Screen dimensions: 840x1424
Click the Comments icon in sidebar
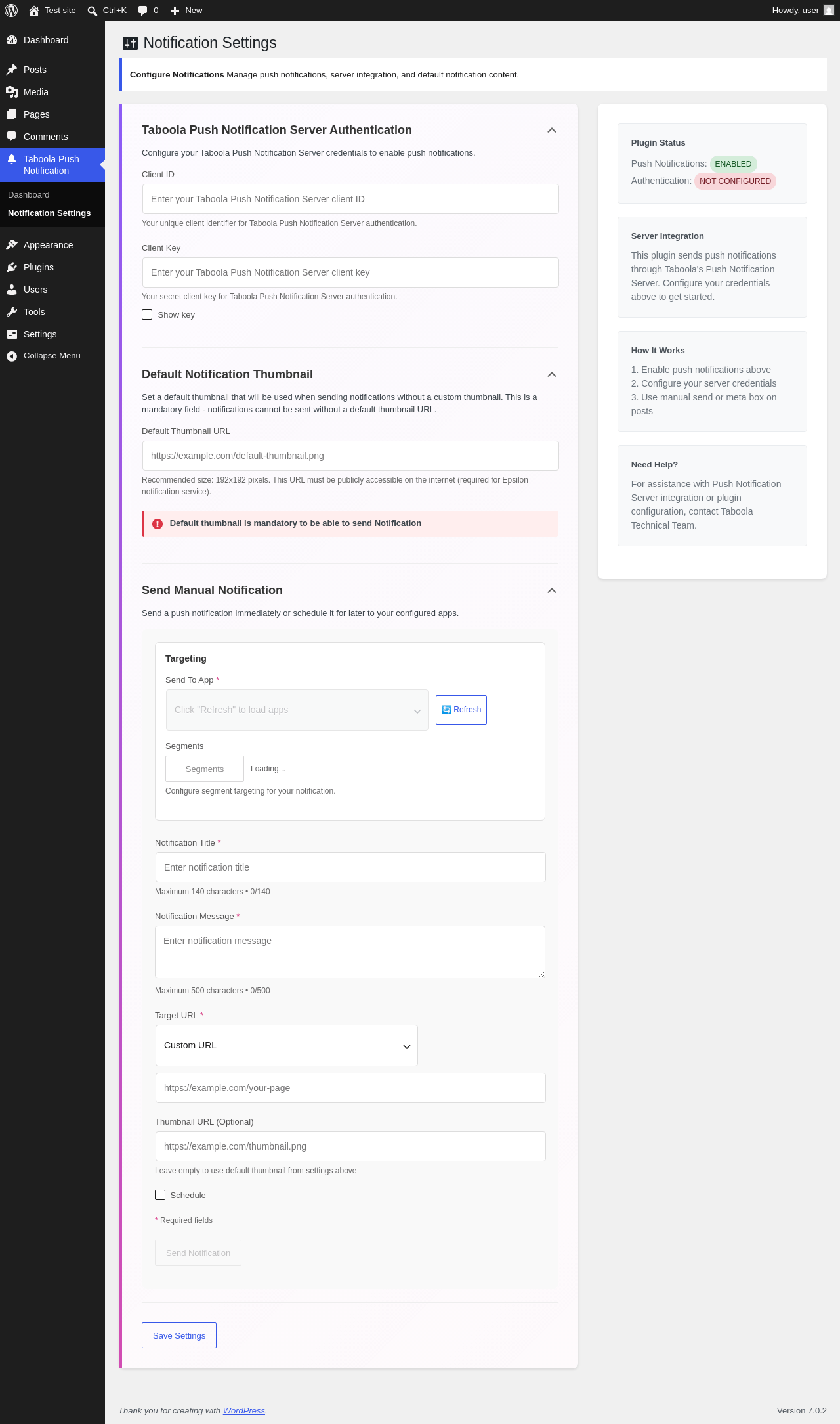pos(12,137)
